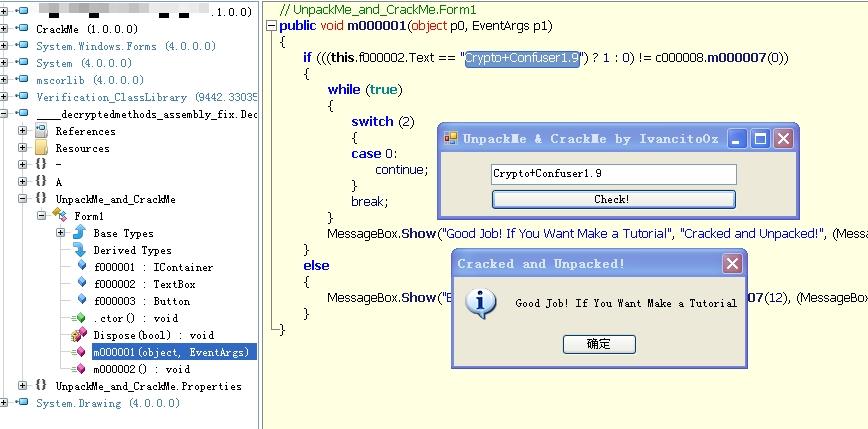Click the Form1 class icon

pos(59,216)
